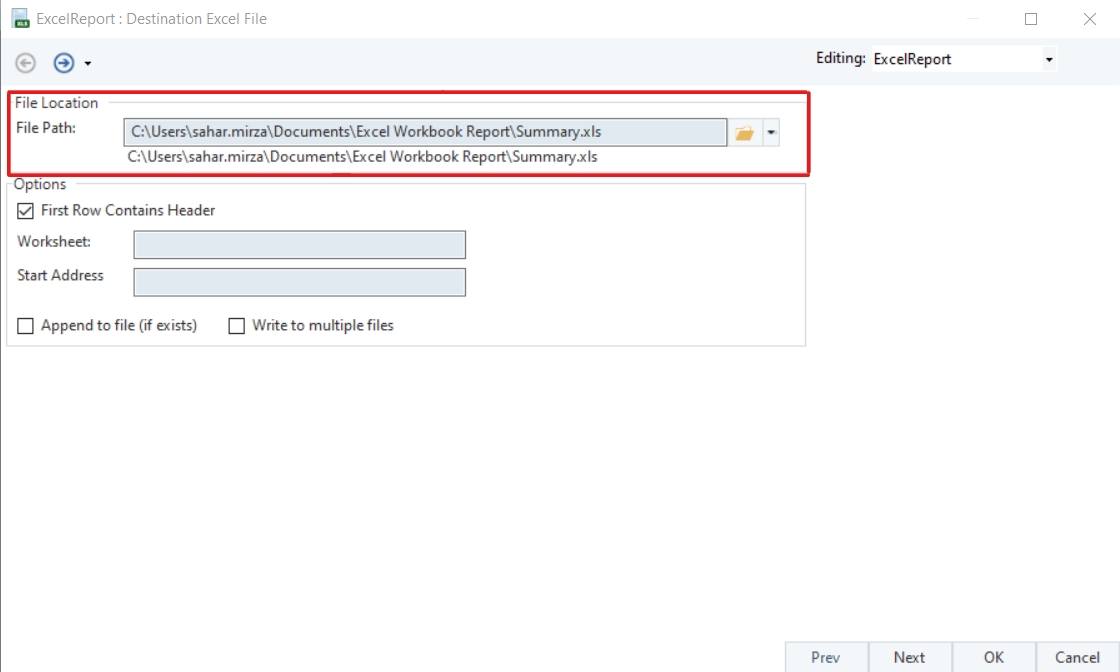
Task: Check Write to multiple files option
Action: click(237, 326)
